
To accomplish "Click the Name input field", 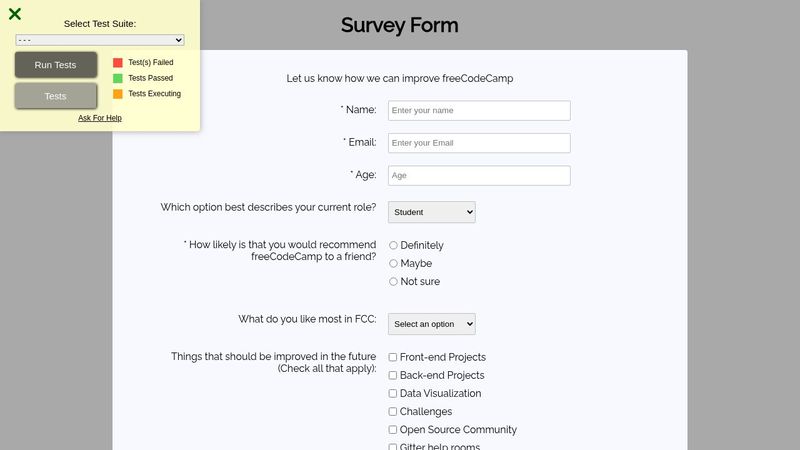I will 479,110.
